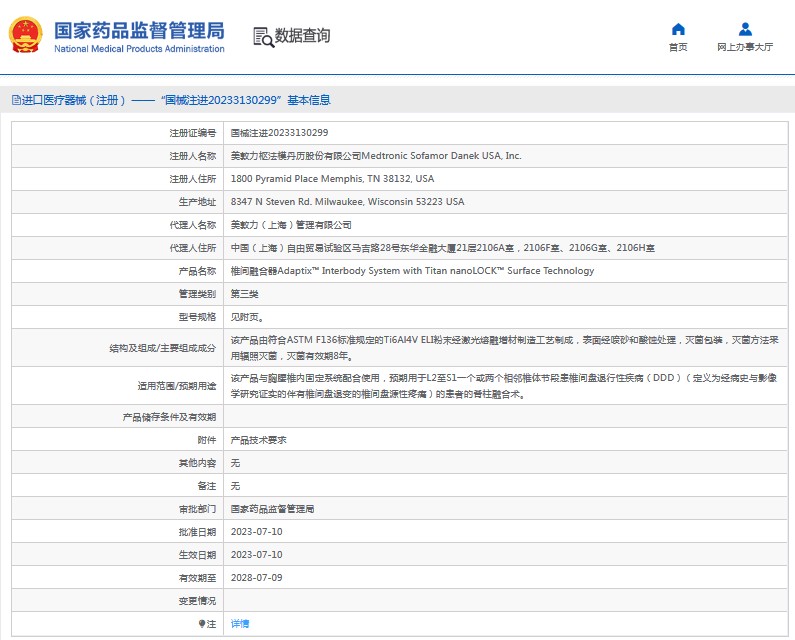
Task: Select approval department 国家药品监督管理局 cell
Action: (272, 509)
